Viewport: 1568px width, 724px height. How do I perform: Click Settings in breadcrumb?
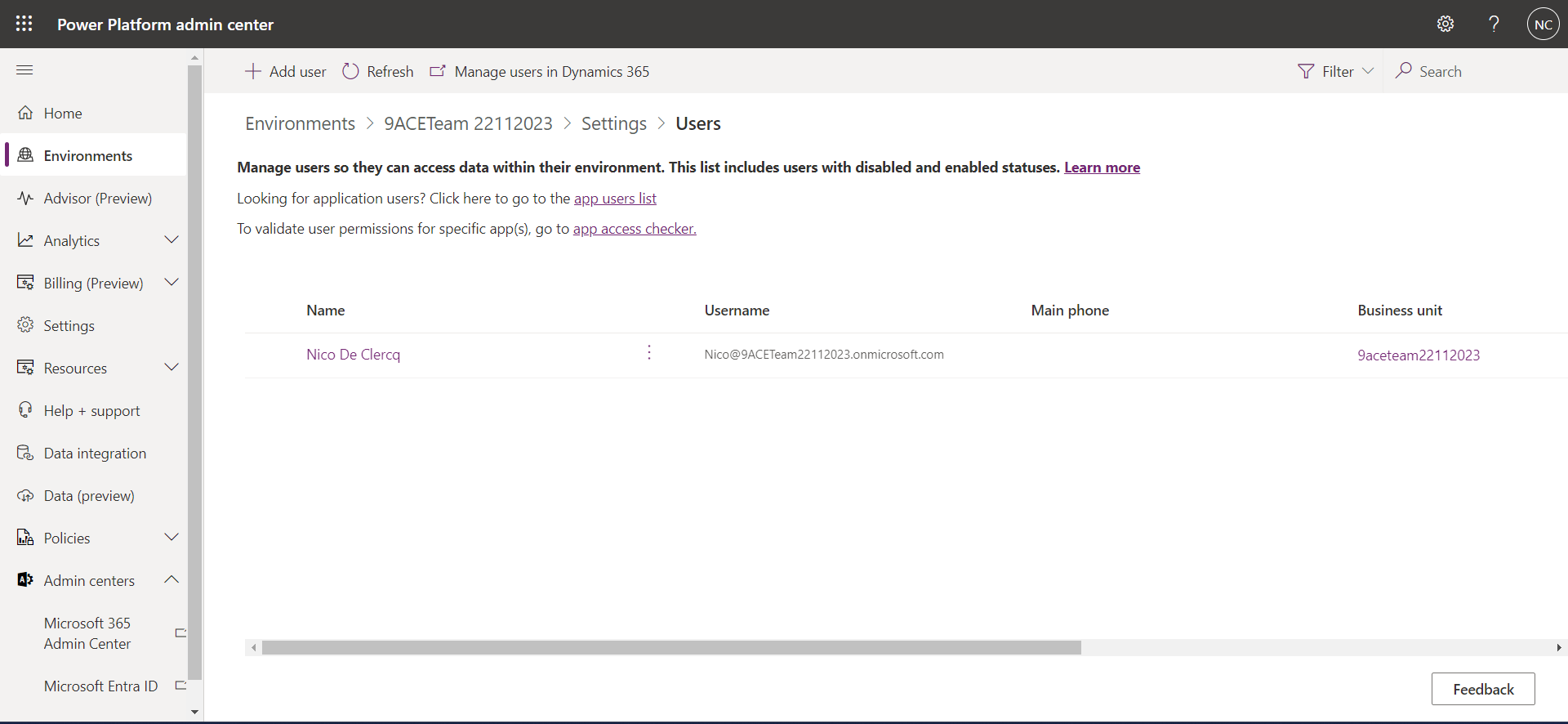coord(614,123)
